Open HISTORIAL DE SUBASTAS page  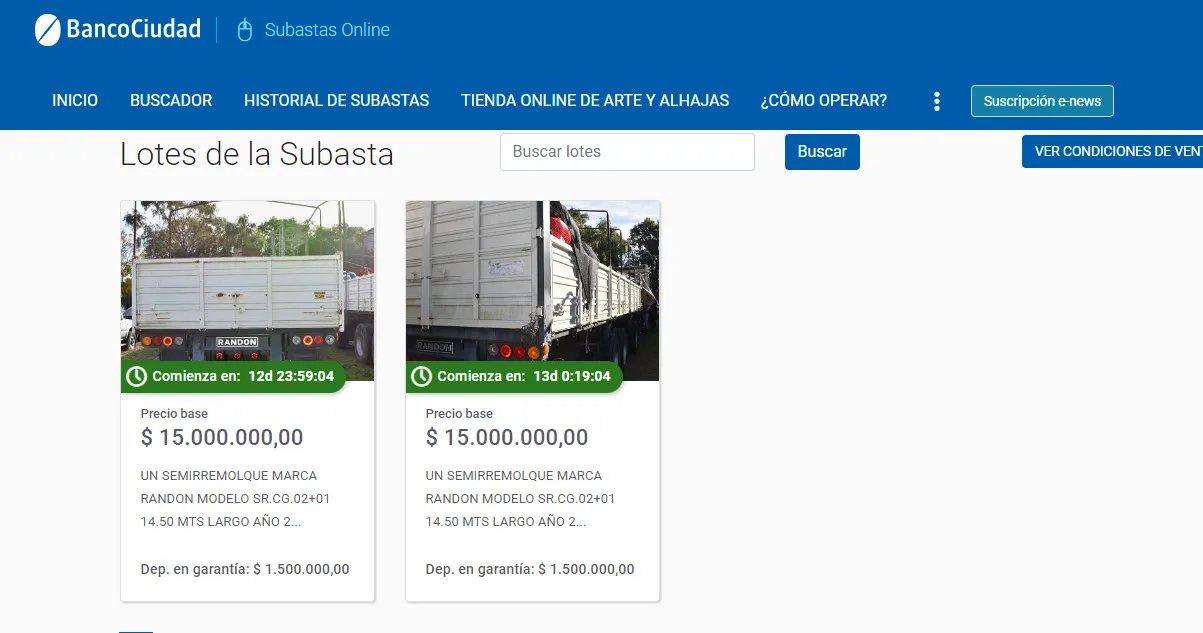337,101
